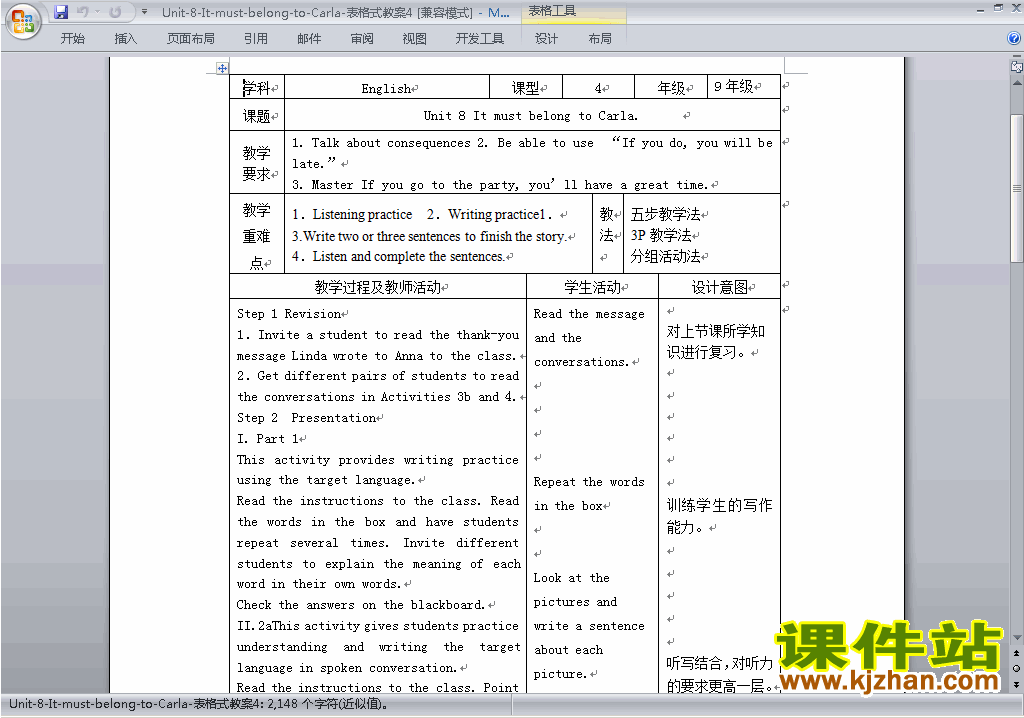1024x718 pixels.
Task: Click 'Unit 8 It must belong to Carla.' text
Action: click(530, 116)
